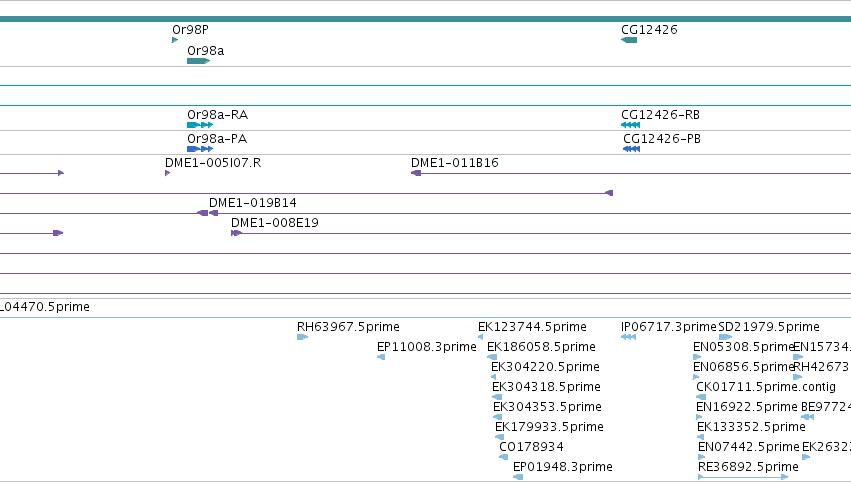This screenshot has width=851, height=482.
Task: Click the CG12426-PB protein arrows
Action: pyautogui.click(x=632, y=149)
